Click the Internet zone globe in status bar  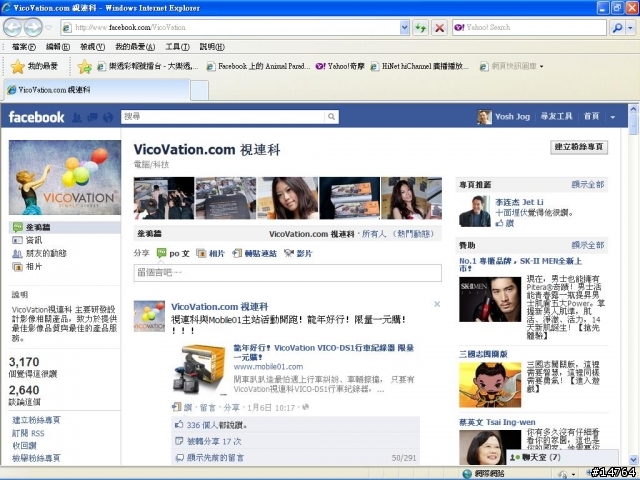click(x=467, y=474)
